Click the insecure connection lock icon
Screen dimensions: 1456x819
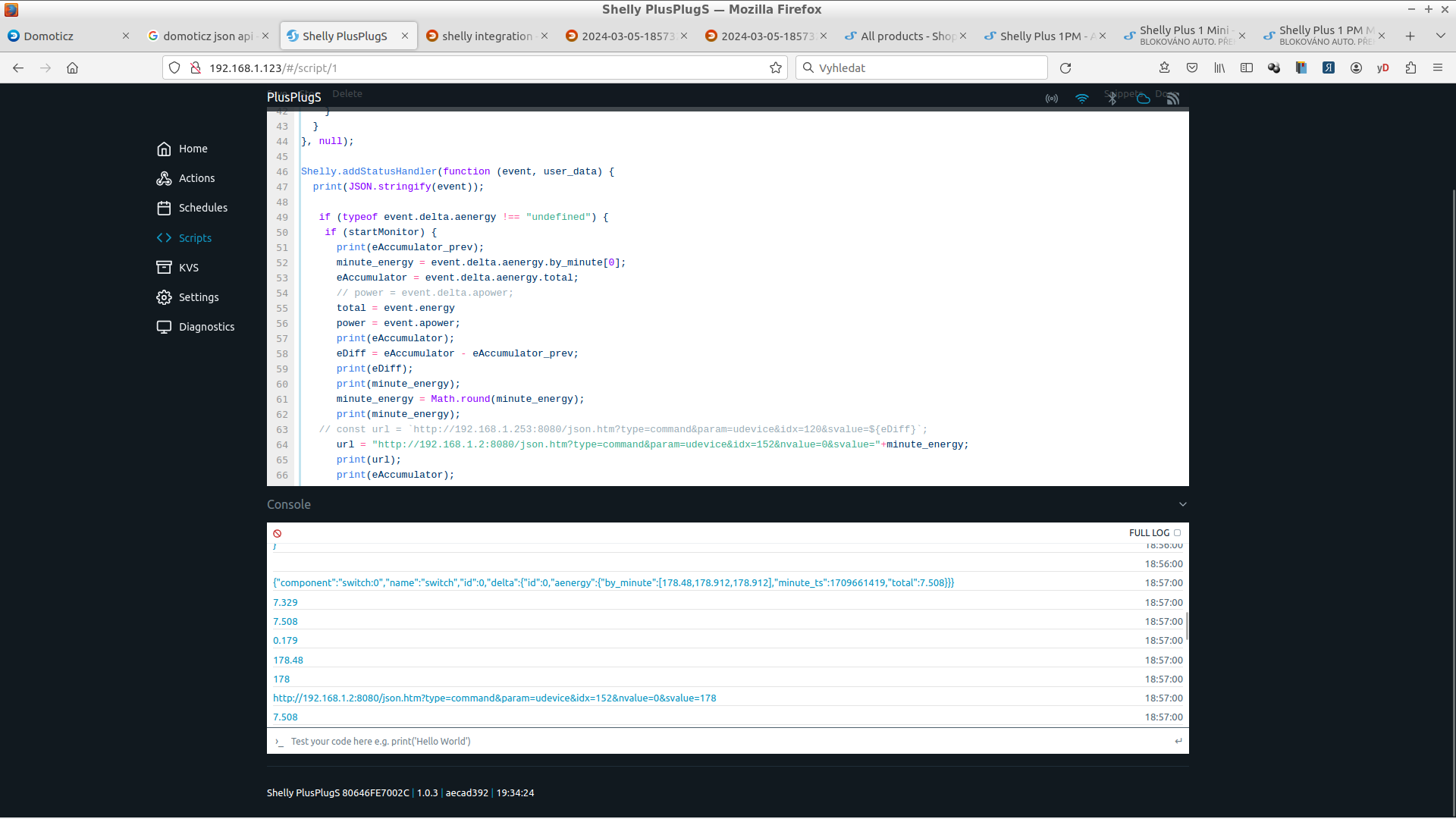tap(196, 68)
